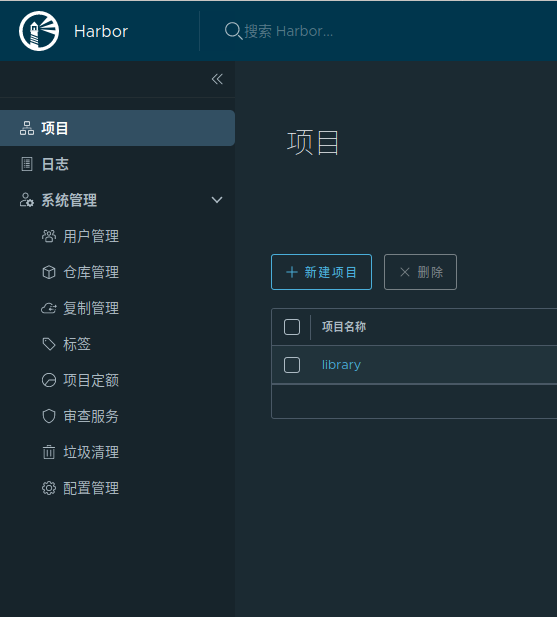This screenshot has width=557, height=617.
Task: Click the 垃圾清理 trash icon
Action: point(49,452)
